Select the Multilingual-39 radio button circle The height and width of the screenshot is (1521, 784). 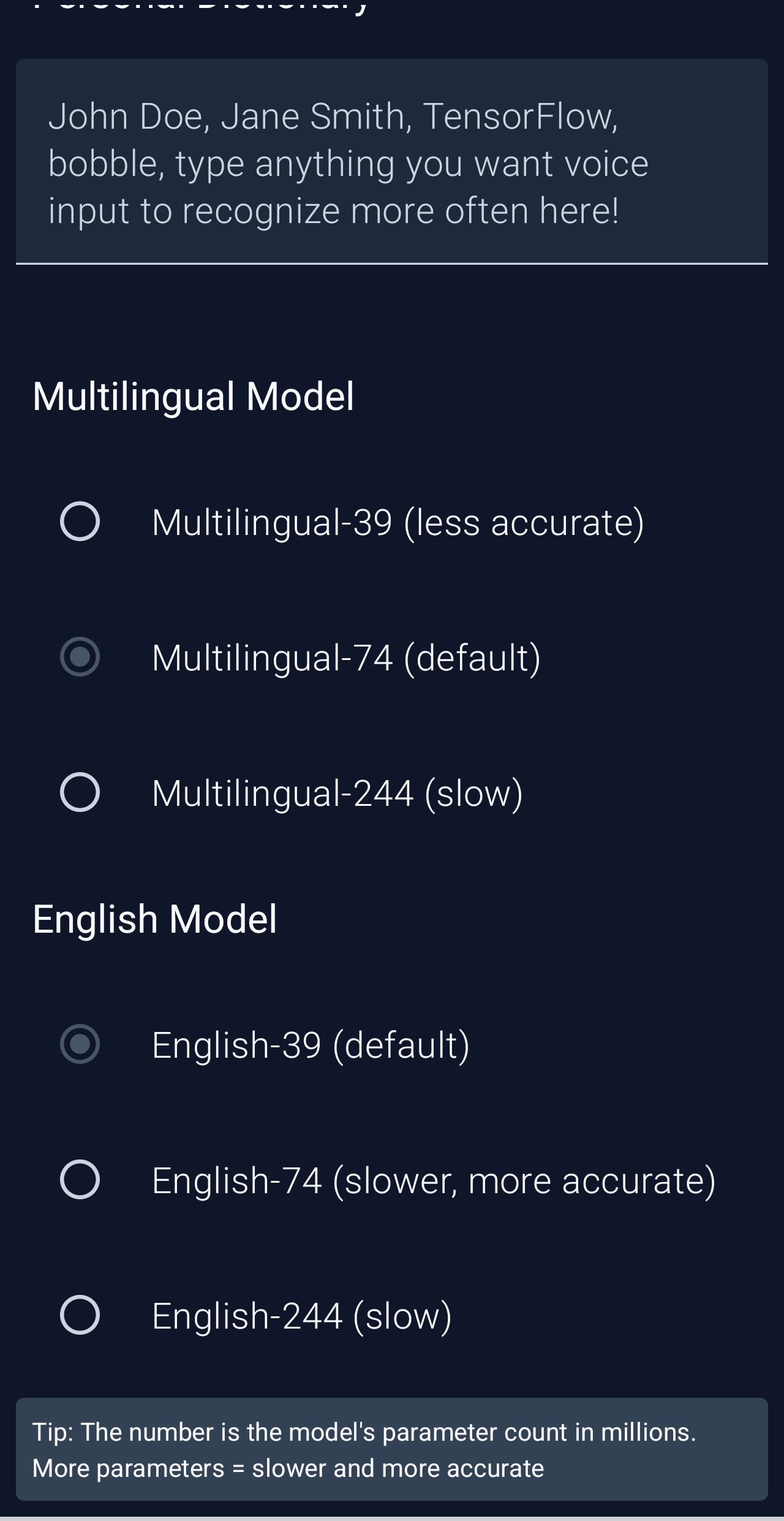(x=80, y=522)
